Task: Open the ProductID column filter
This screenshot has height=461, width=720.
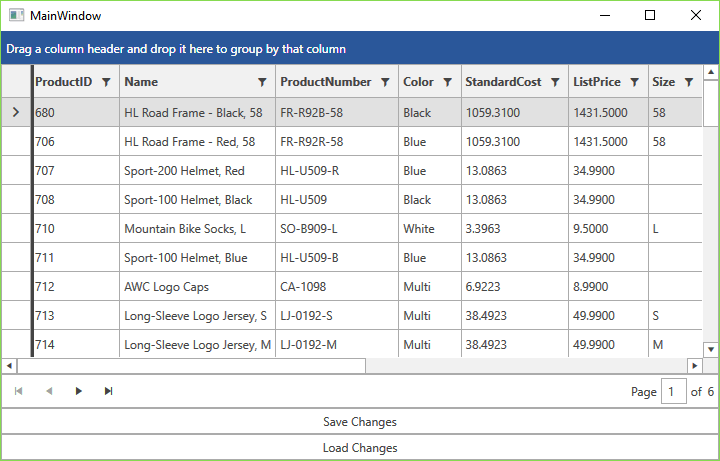Action: (106, 82)
